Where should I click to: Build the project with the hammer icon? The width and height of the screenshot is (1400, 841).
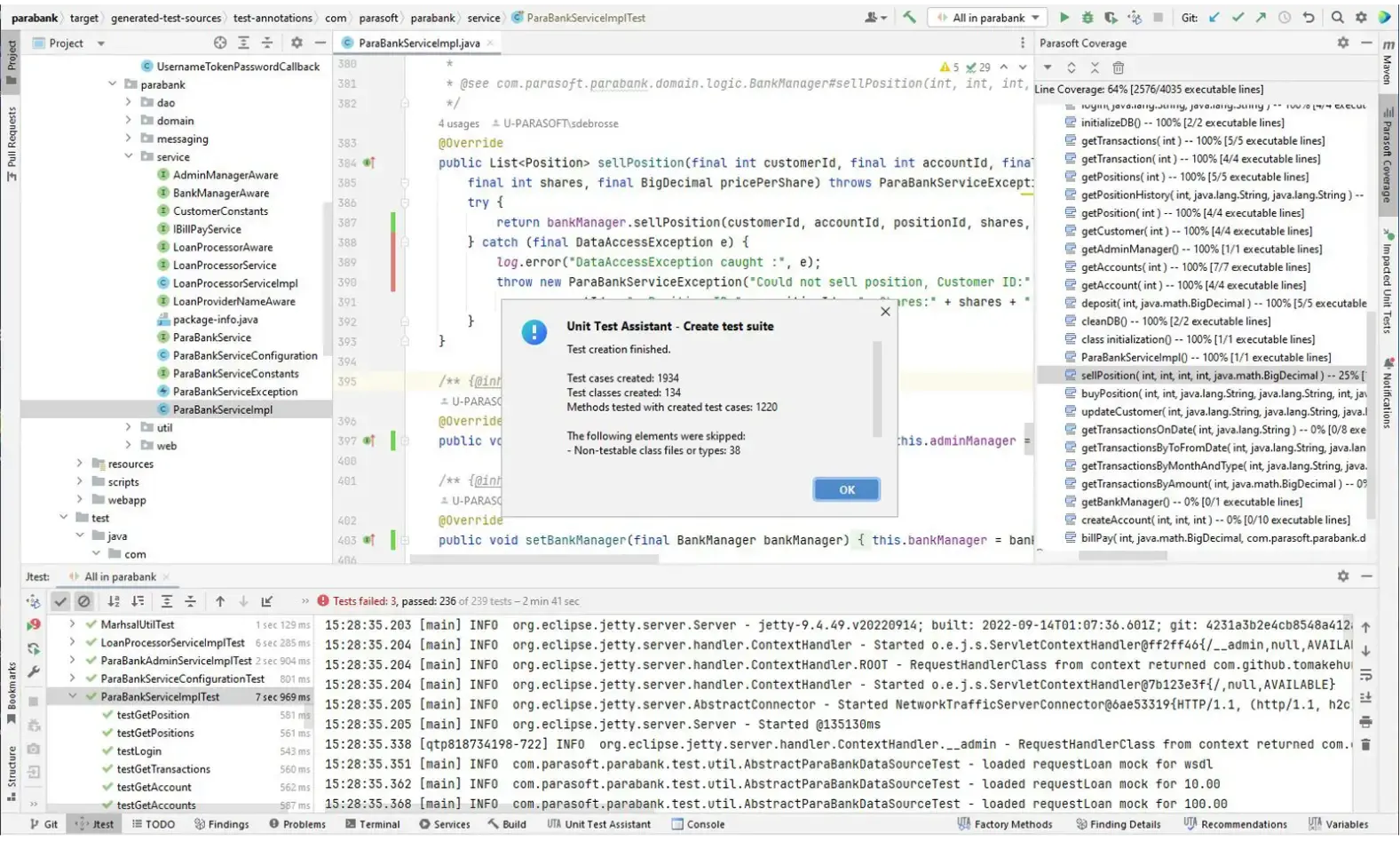click(909, 18)
